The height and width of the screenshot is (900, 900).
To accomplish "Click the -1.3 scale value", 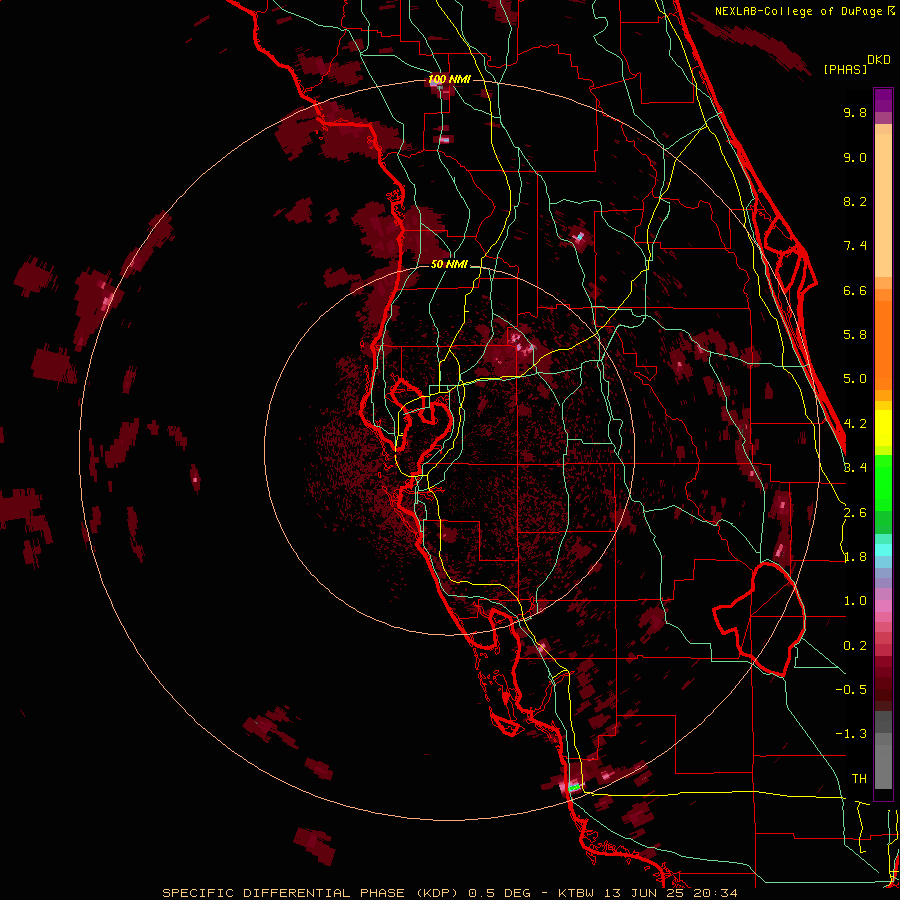I will [851, 734].
